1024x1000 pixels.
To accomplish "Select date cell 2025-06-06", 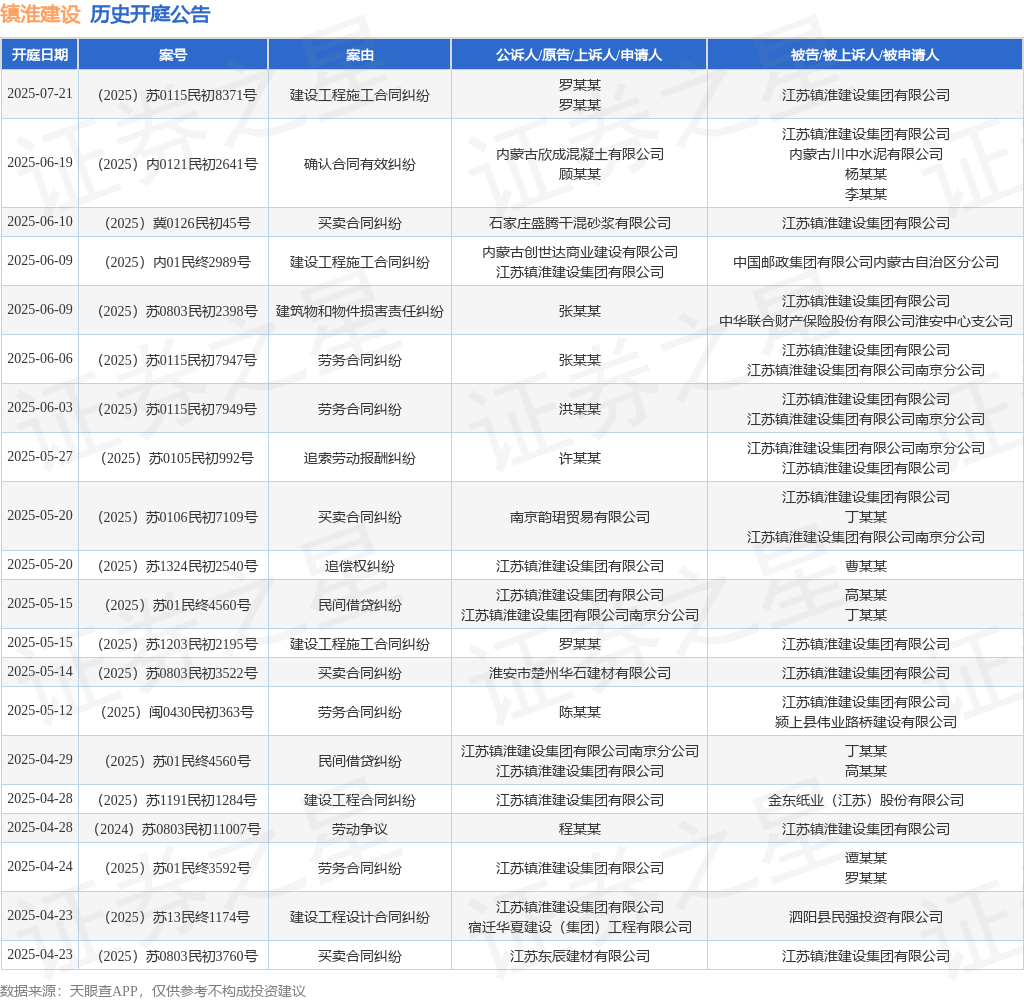I will point(40,359).
